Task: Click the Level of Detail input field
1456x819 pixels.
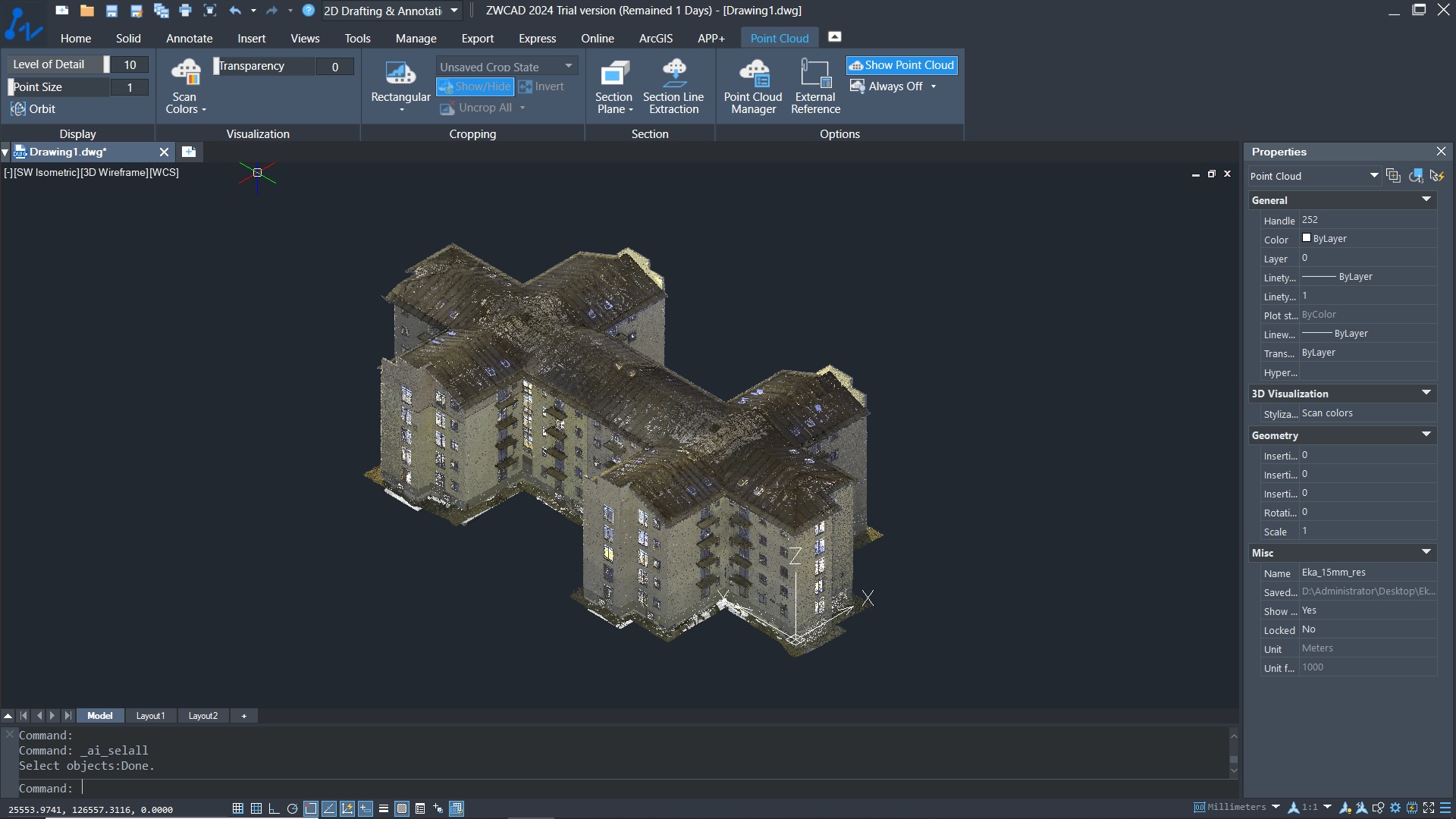Action: [129, 64]
